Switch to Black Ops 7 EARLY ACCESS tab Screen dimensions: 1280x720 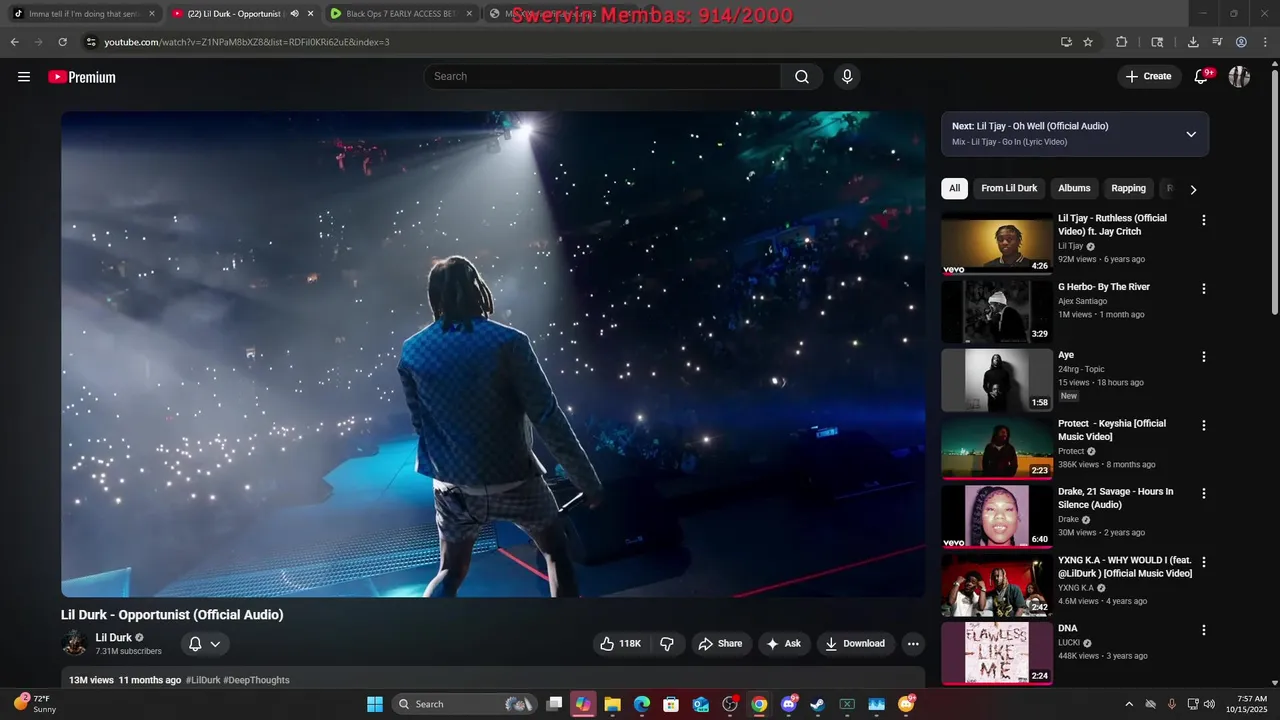point(400,14)
